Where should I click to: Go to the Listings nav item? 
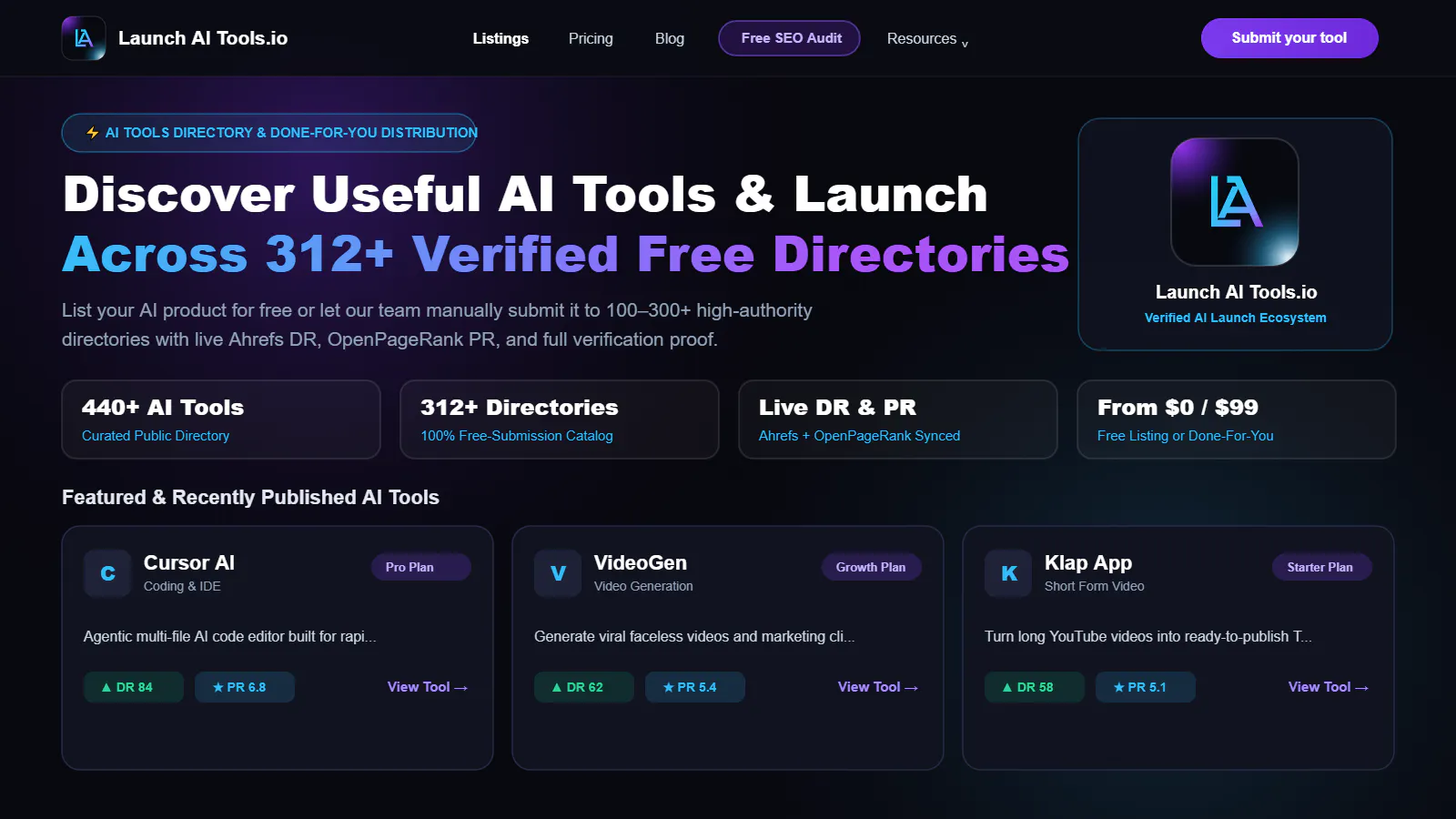(500, 38)
